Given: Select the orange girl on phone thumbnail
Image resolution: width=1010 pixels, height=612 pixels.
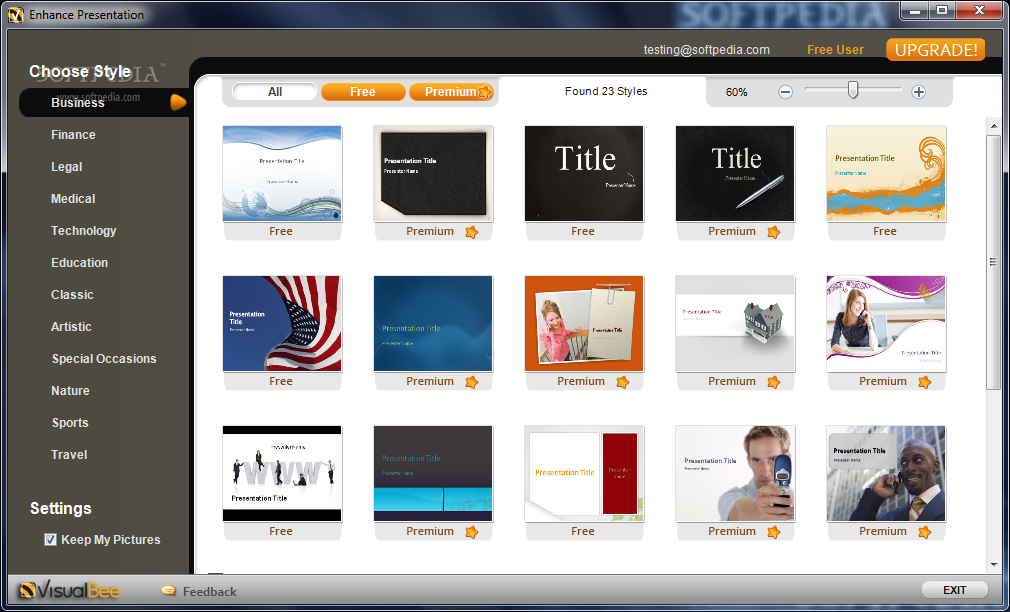Looking at the screenshot, I should [584, 323].
